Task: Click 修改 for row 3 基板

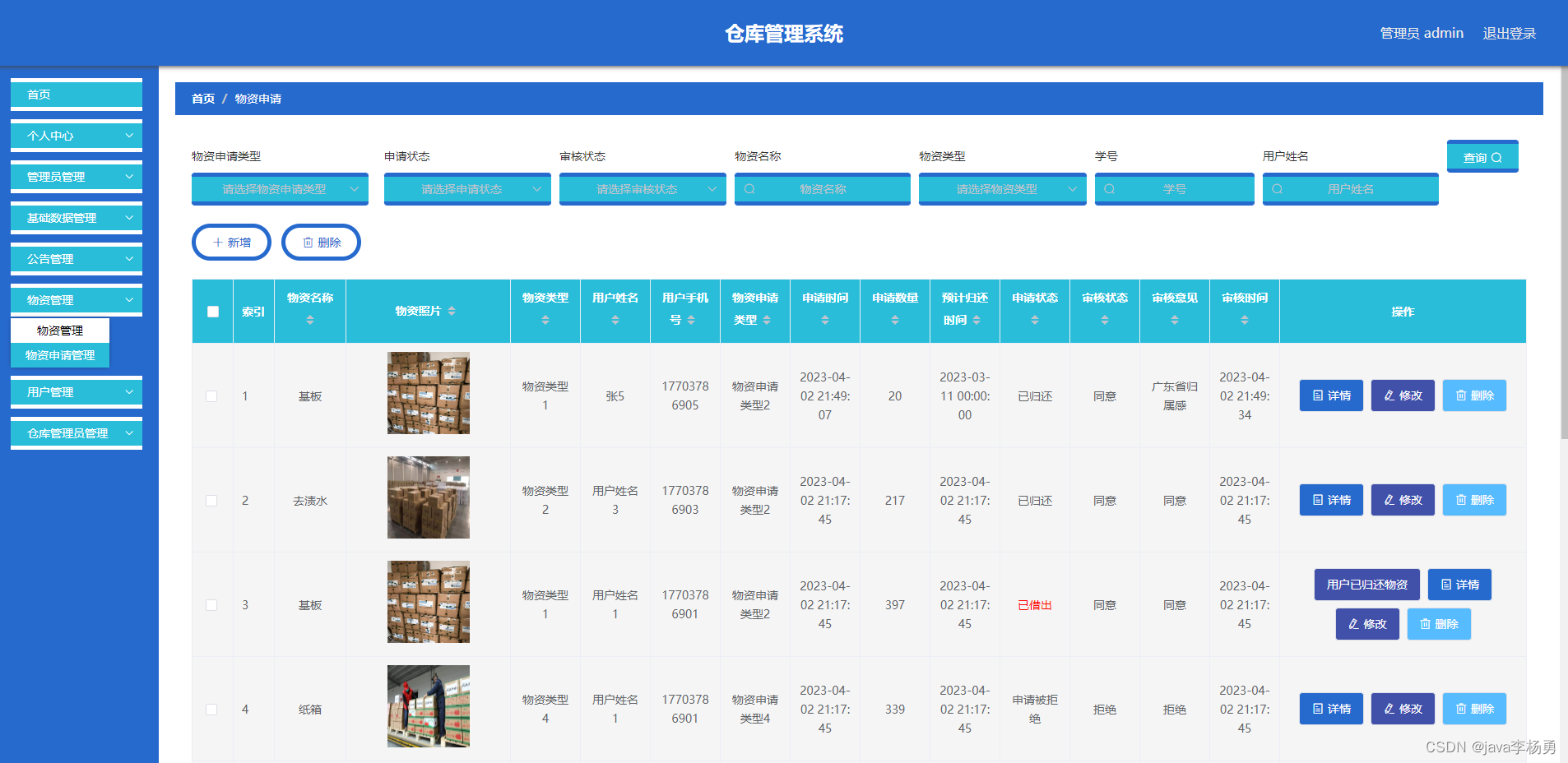Action: click(1367, 624)
